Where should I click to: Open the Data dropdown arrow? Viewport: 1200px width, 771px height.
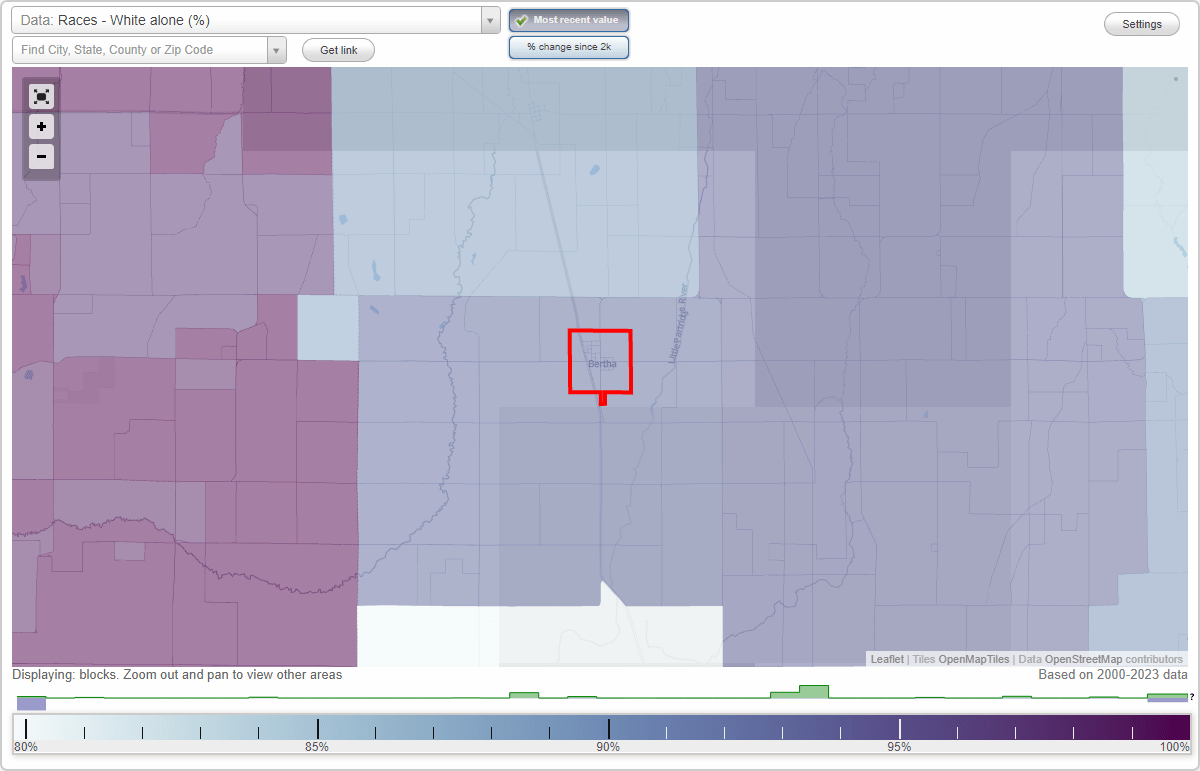tap(489, 20)
